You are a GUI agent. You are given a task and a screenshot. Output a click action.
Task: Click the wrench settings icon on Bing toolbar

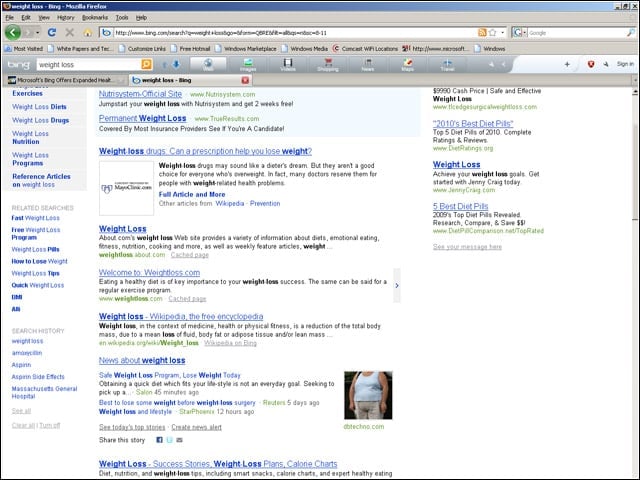tap(606, 64)
